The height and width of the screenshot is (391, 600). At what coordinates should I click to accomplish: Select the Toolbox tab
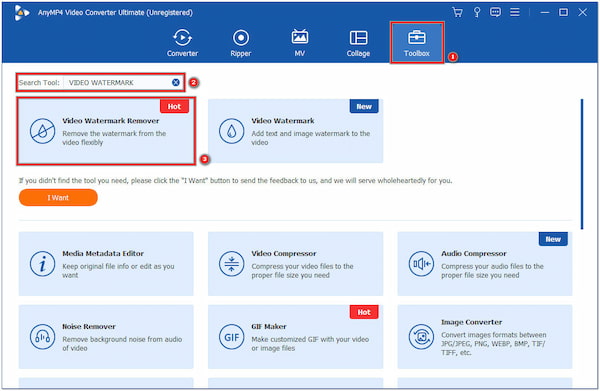(x=417, y=43)
